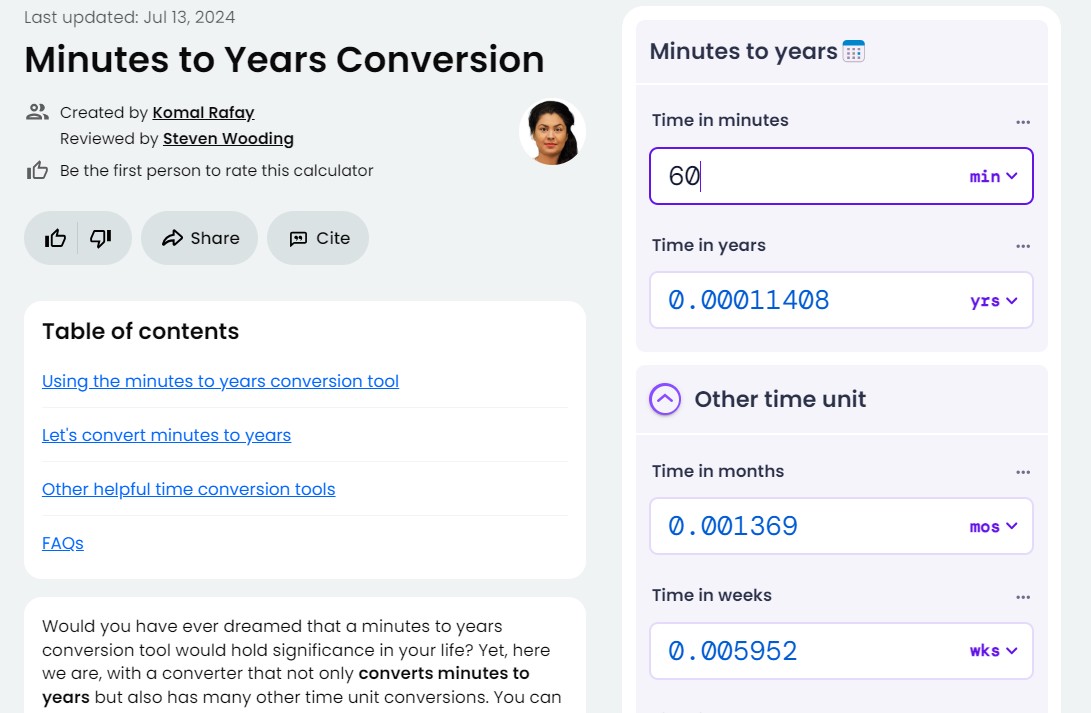Open options menu for Time in months
1091x713 pixels.
click(1023, 472)
